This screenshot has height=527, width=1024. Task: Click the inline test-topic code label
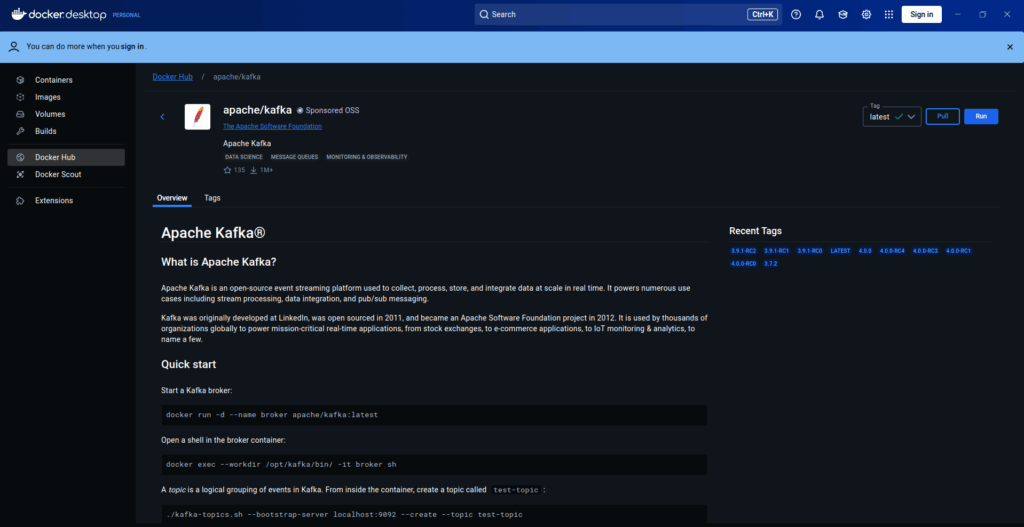click(x=517, y=490)
